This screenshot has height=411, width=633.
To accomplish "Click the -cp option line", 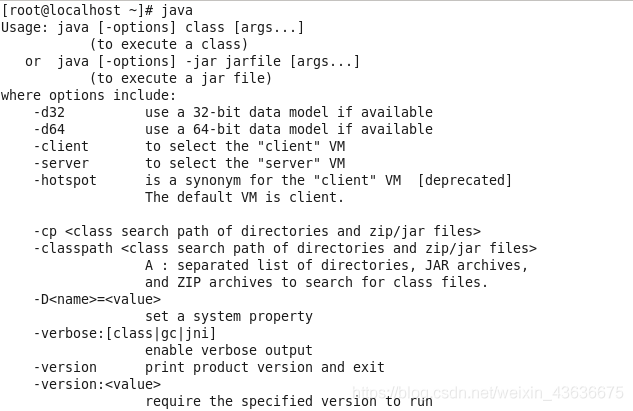I will 256,231.
